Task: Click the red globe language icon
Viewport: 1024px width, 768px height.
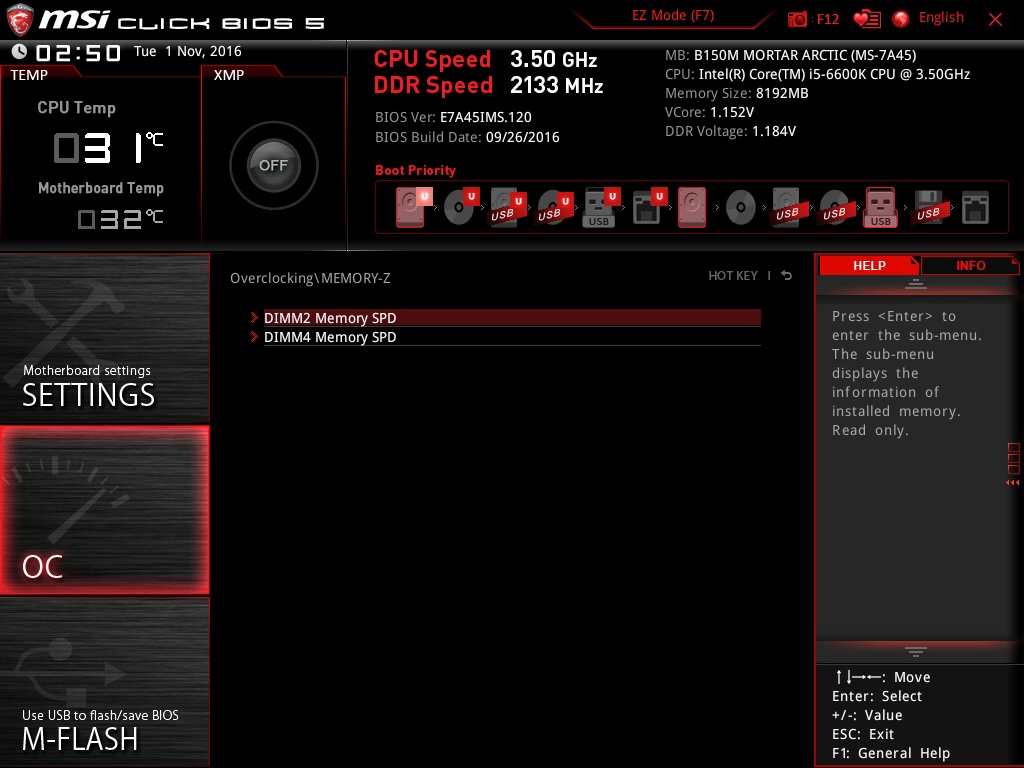Action: 901,19
